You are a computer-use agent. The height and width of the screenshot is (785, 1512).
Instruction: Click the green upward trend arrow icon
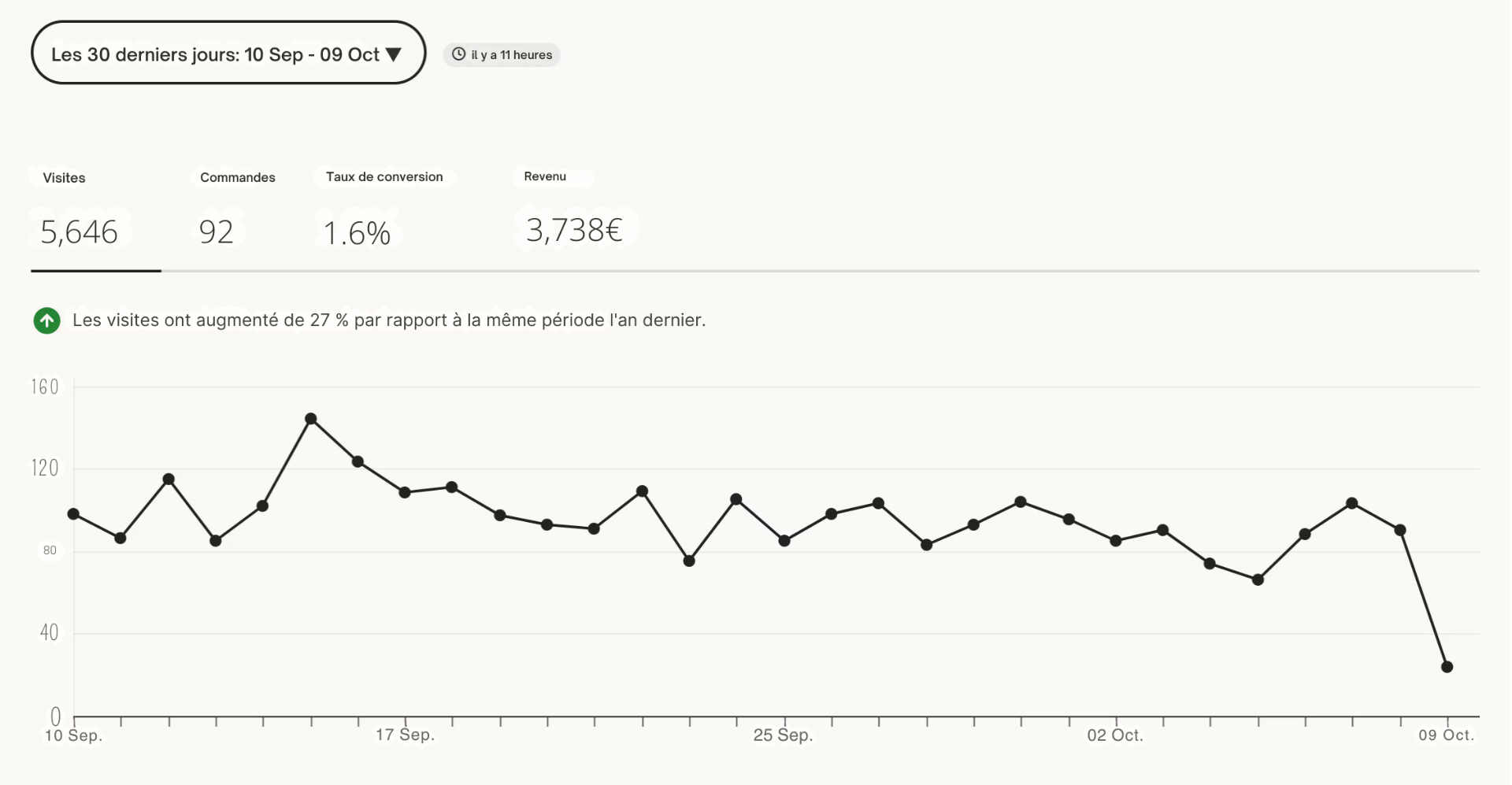point(46,321)
